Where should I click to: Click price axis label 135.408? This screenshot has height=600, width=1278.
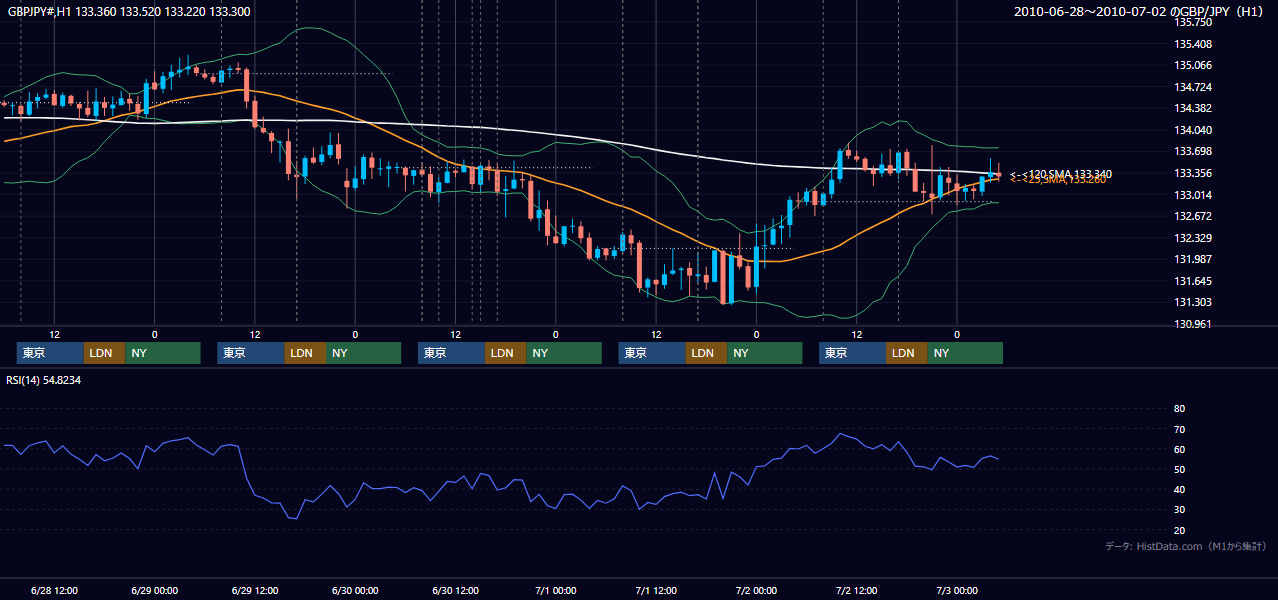(1193, 44)
